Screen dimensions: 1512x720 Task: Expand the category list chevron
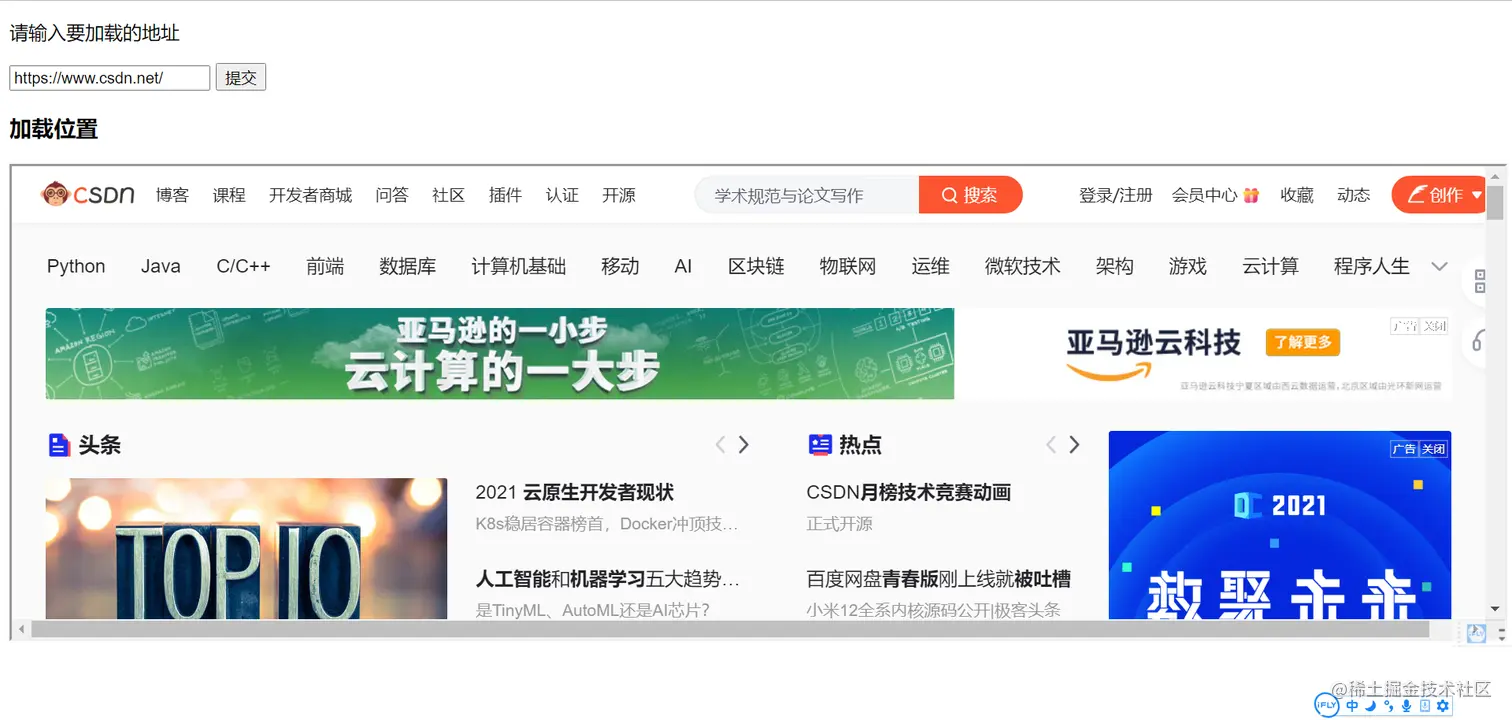(x=1440, y=266)
